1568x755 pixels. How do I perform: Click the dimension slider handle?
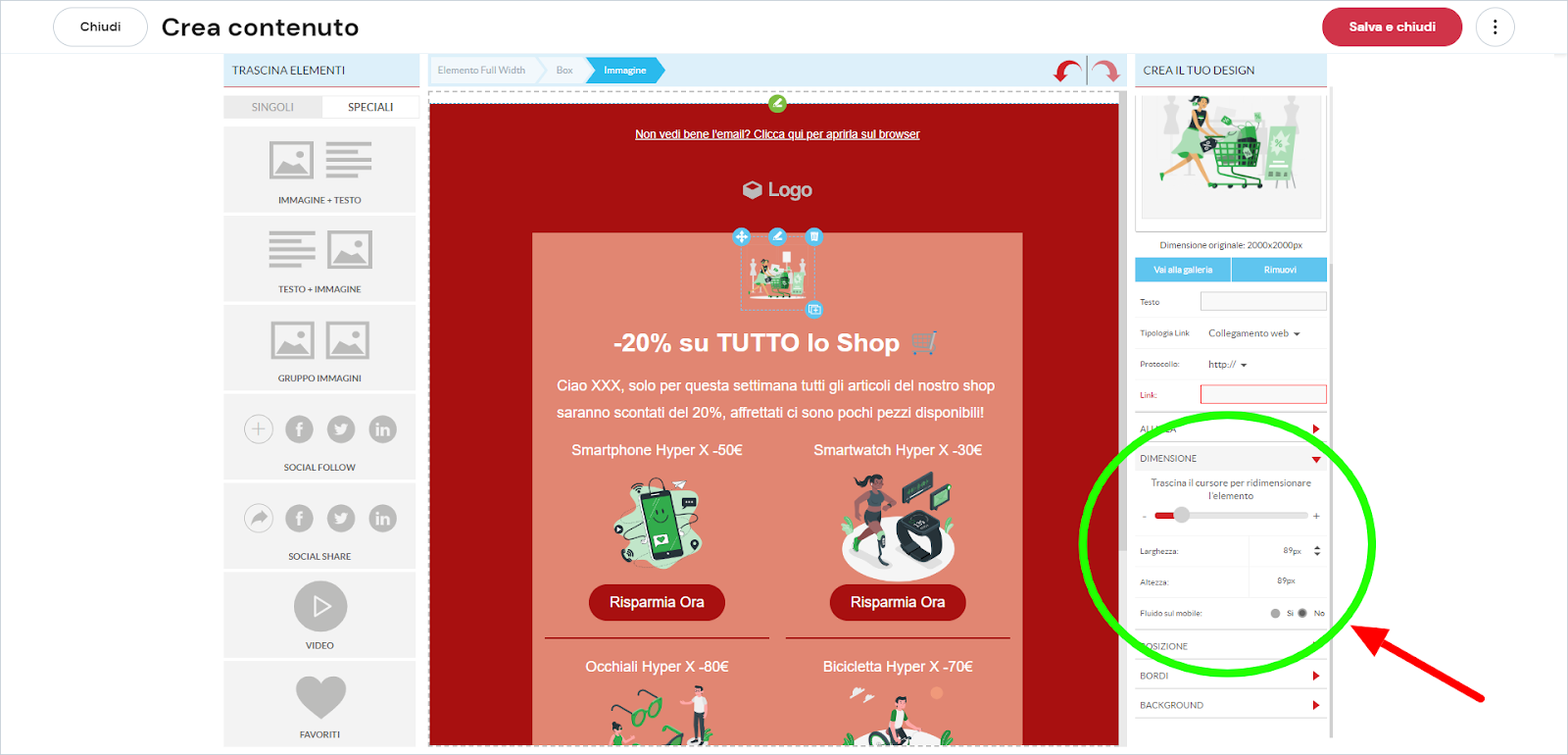[1182, 515]
